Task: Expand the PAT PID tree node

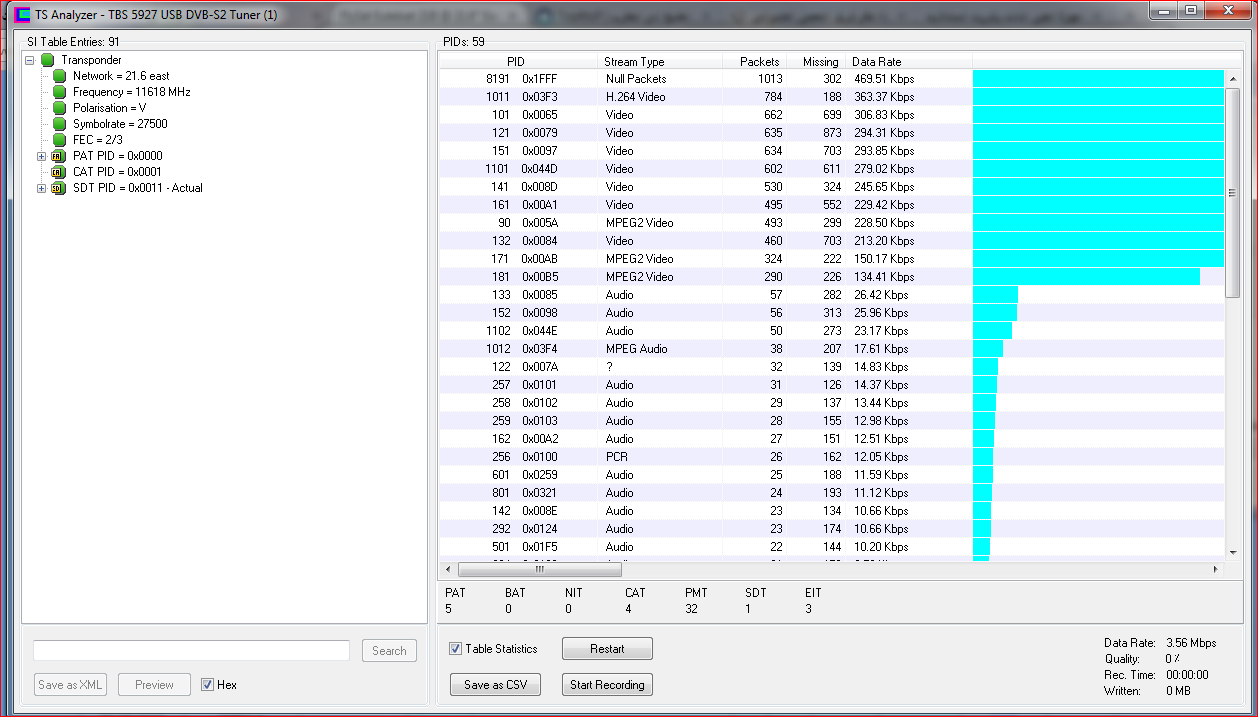Action: (x=41, y=156)
